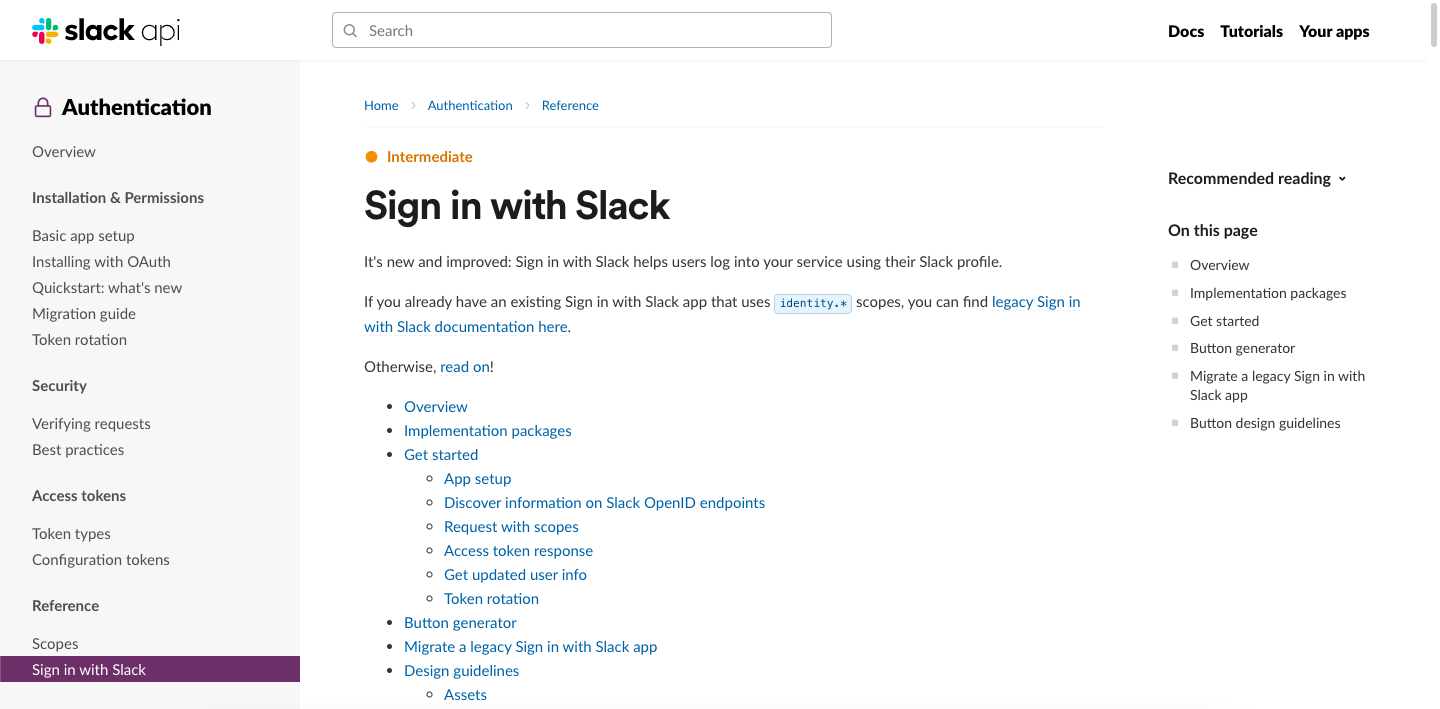The width and height of the screenshot is (1440, 709).
Task: Click the Search input field
Action: (x=590, y=31)
